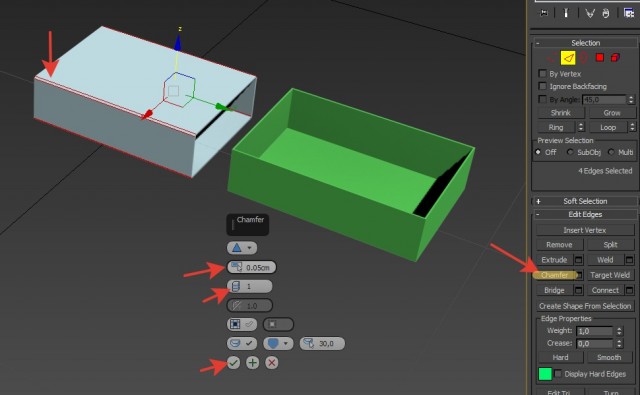Open Connect settings box icon
The height and width of the screenshot is (395, 640).
[629, 290]
